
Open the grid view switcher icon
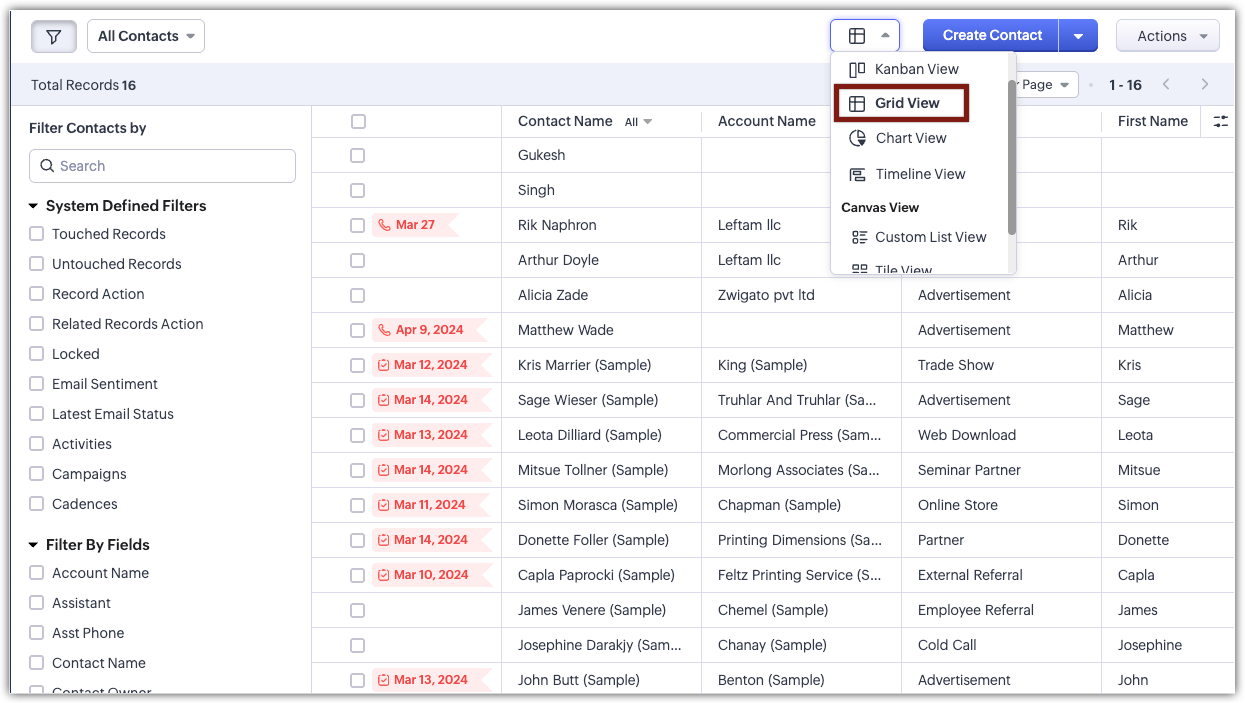point(865,36)
